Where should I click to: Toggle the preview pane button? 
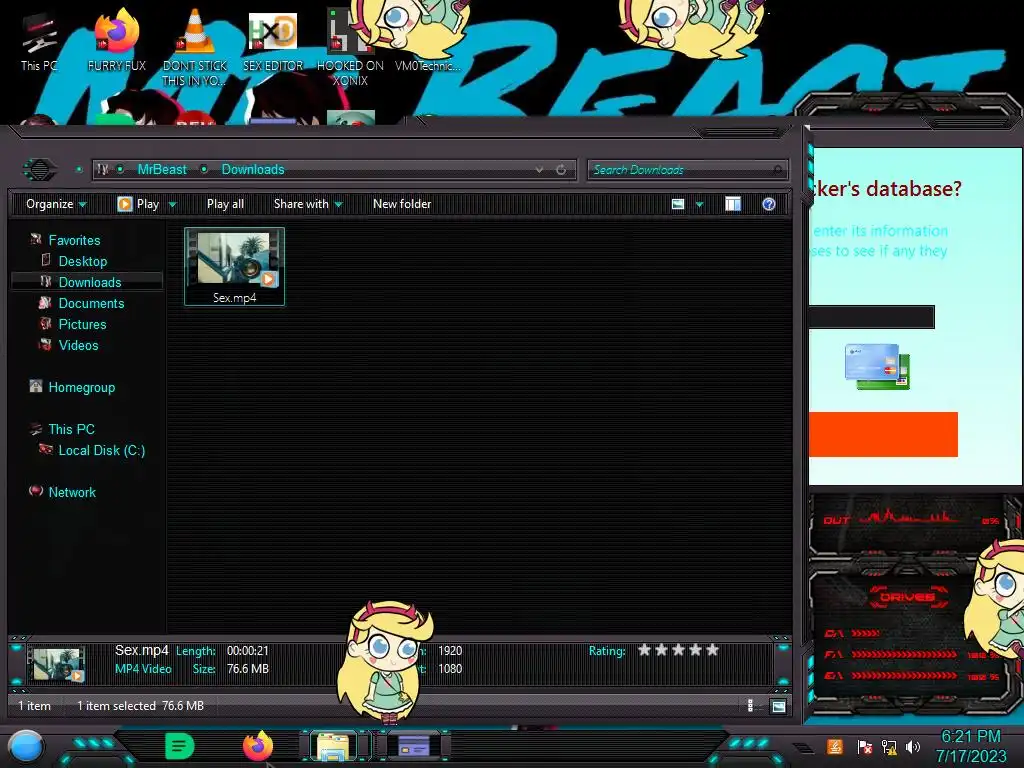pyautogui.click(x=733, y=204)
